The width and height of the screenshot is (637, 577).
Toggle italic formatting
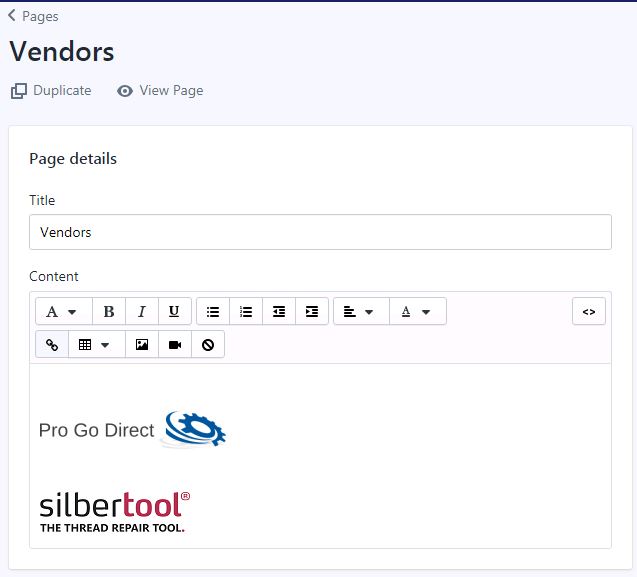click(x=142, y=312)
